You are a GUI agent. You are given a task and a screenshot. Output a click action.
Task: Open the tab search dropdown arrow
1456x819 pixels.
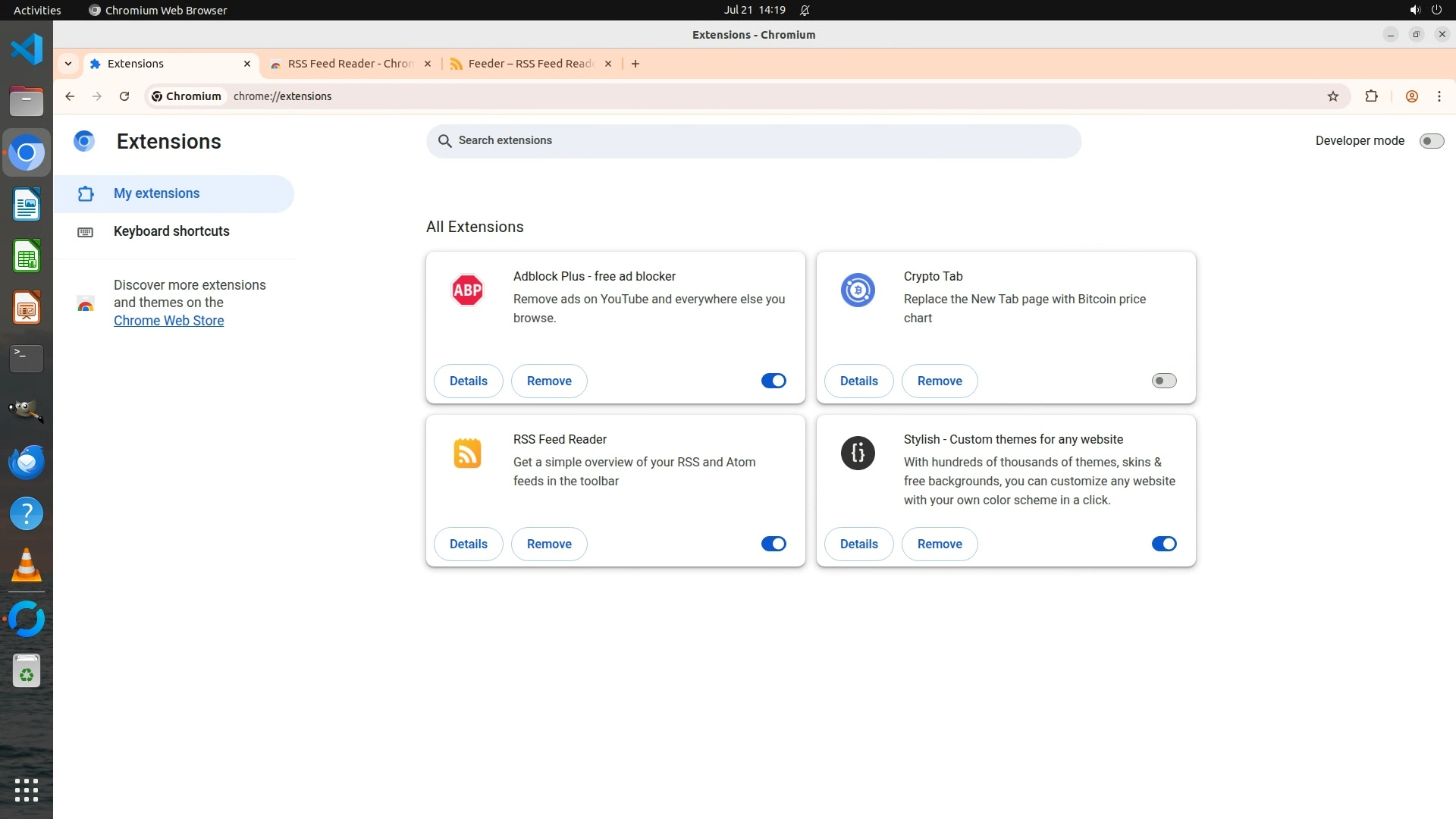pos(68,64)
